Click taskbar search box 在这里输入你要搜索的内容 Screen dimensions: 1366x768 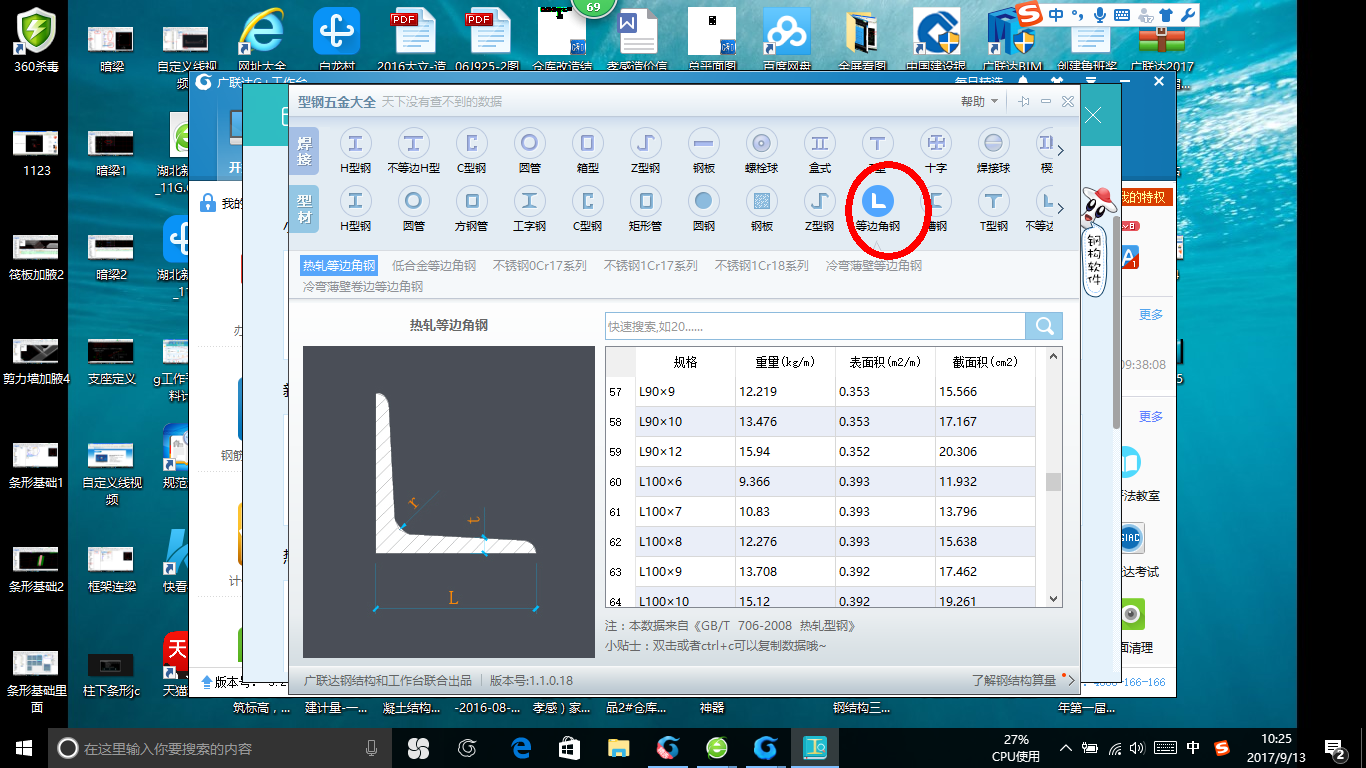coord(218,748)
